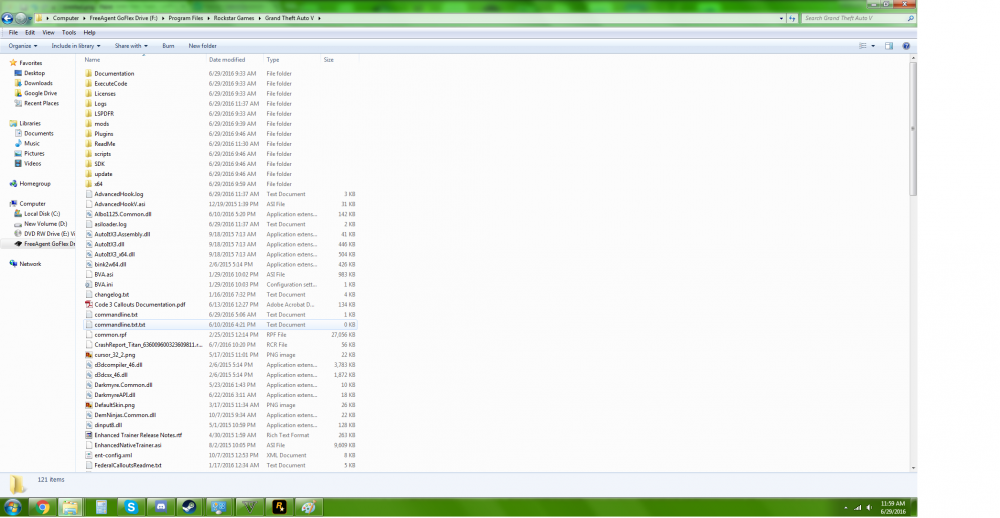Viewport: 1000px width, 518px height.
Task: Open the address bar history dropdown
Action: pos(781,18)
